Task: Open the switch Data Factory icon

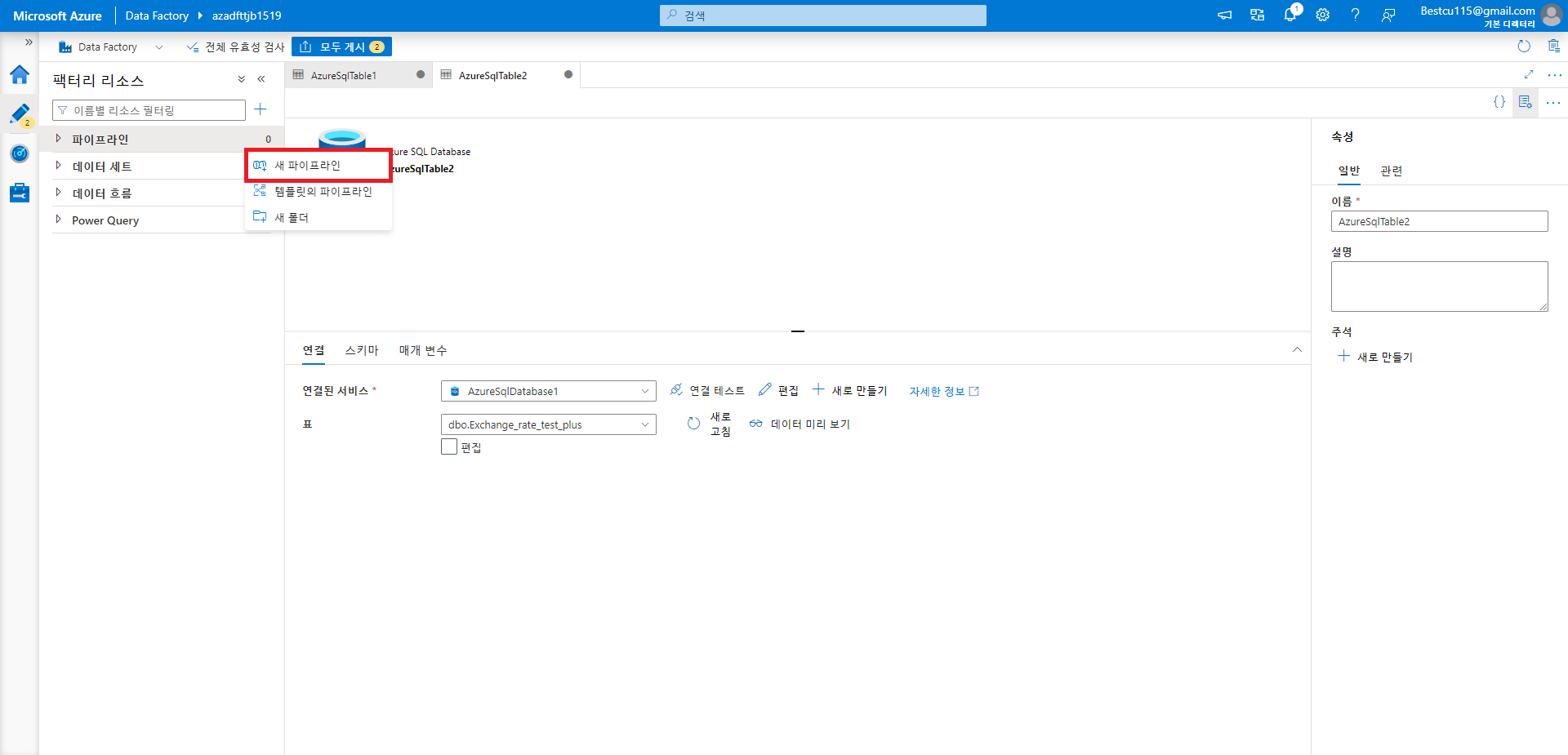Action: coord(1257,16)
